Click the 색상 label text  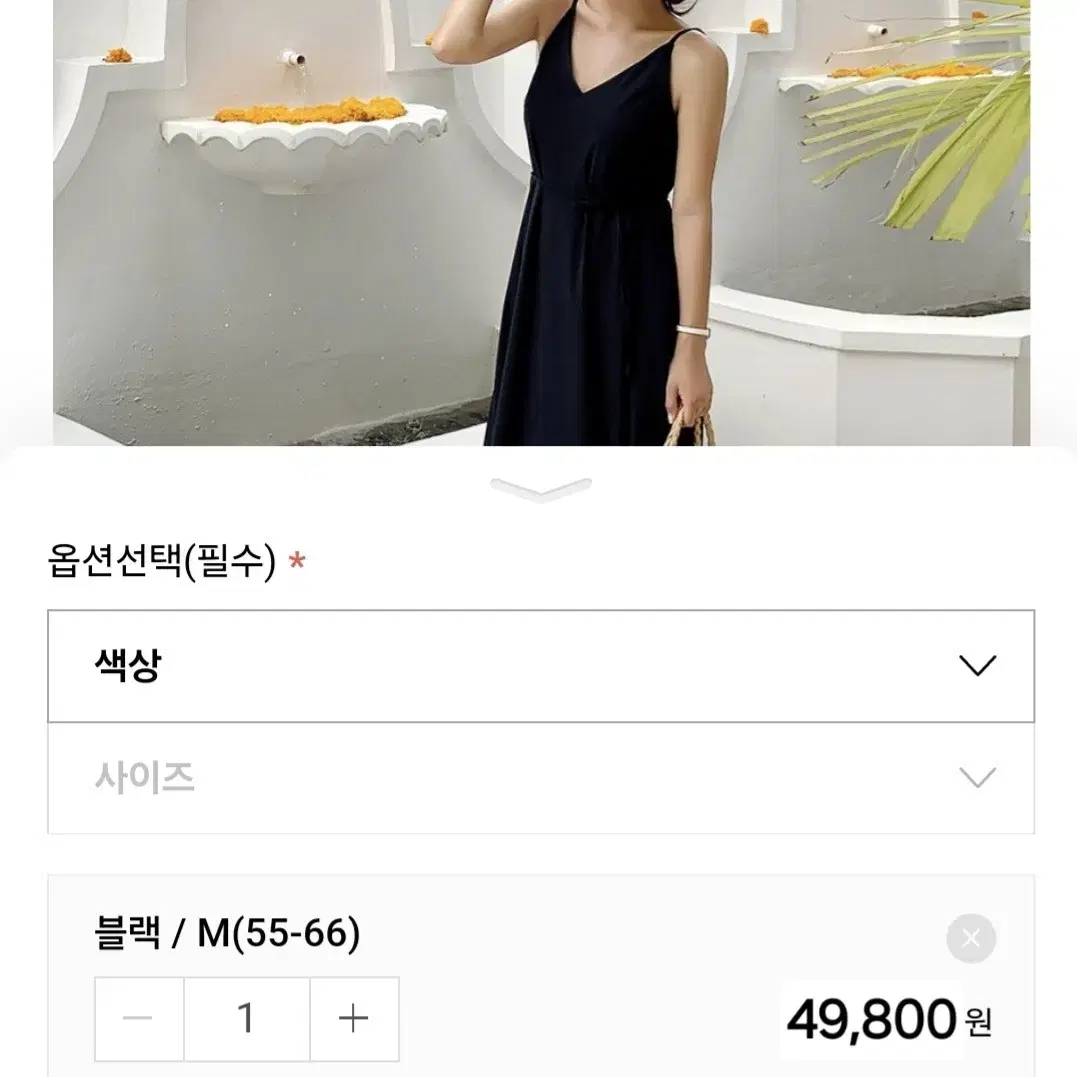tap(128, 665)
